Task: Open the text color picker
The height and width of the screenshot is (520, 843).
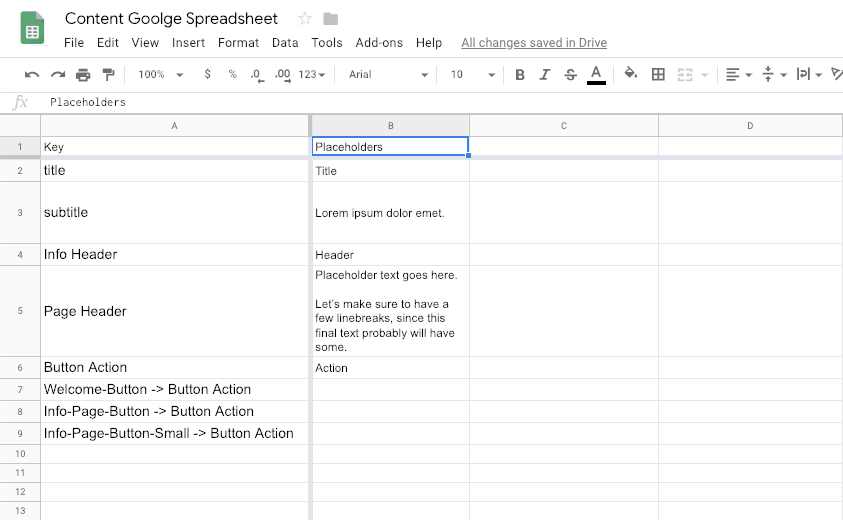Action: coord(596,75)
